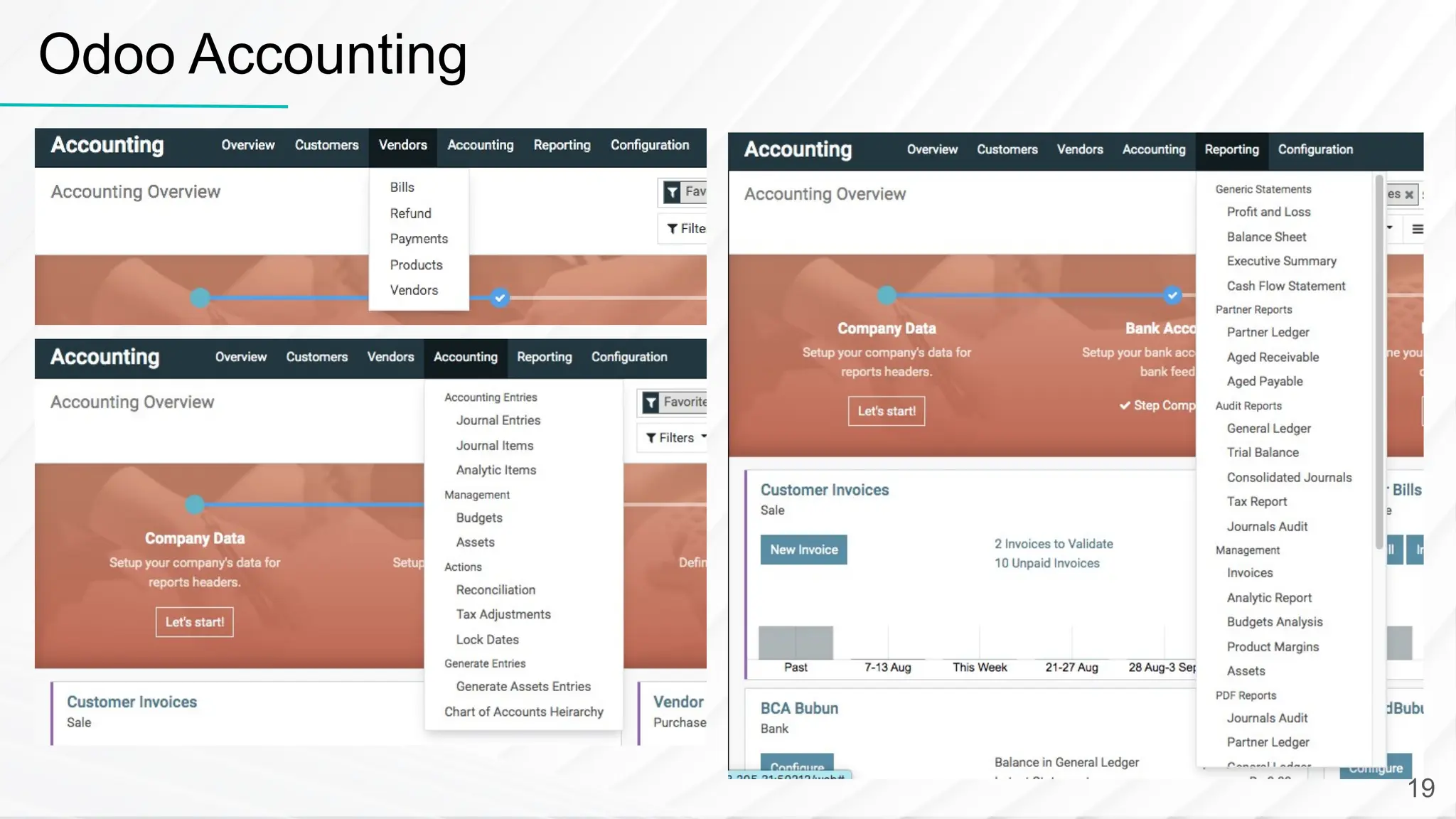Click the circle step marker above bottom-left Company Data
Viewport: 1456px width, 819px height.
point(195,505)
